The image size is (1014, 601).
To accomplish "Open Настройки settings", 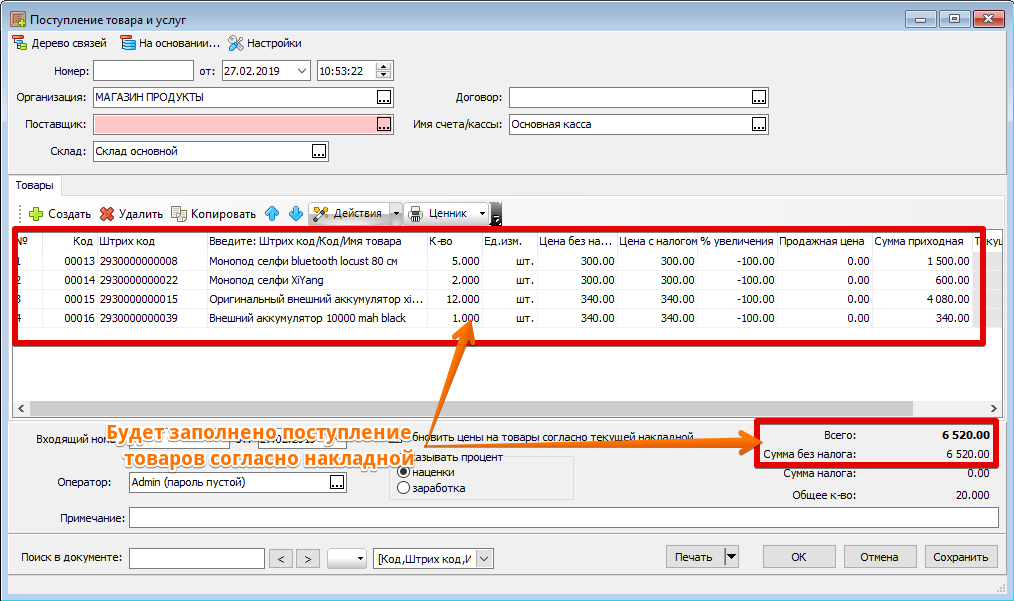I will coord(265,43).
